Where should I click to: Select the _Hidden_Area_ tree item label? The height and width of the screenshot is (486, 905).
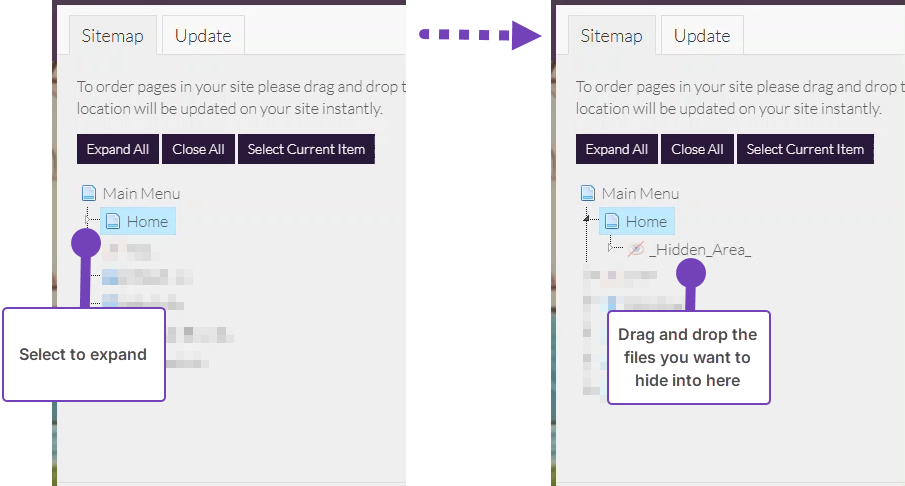(700, 250)
